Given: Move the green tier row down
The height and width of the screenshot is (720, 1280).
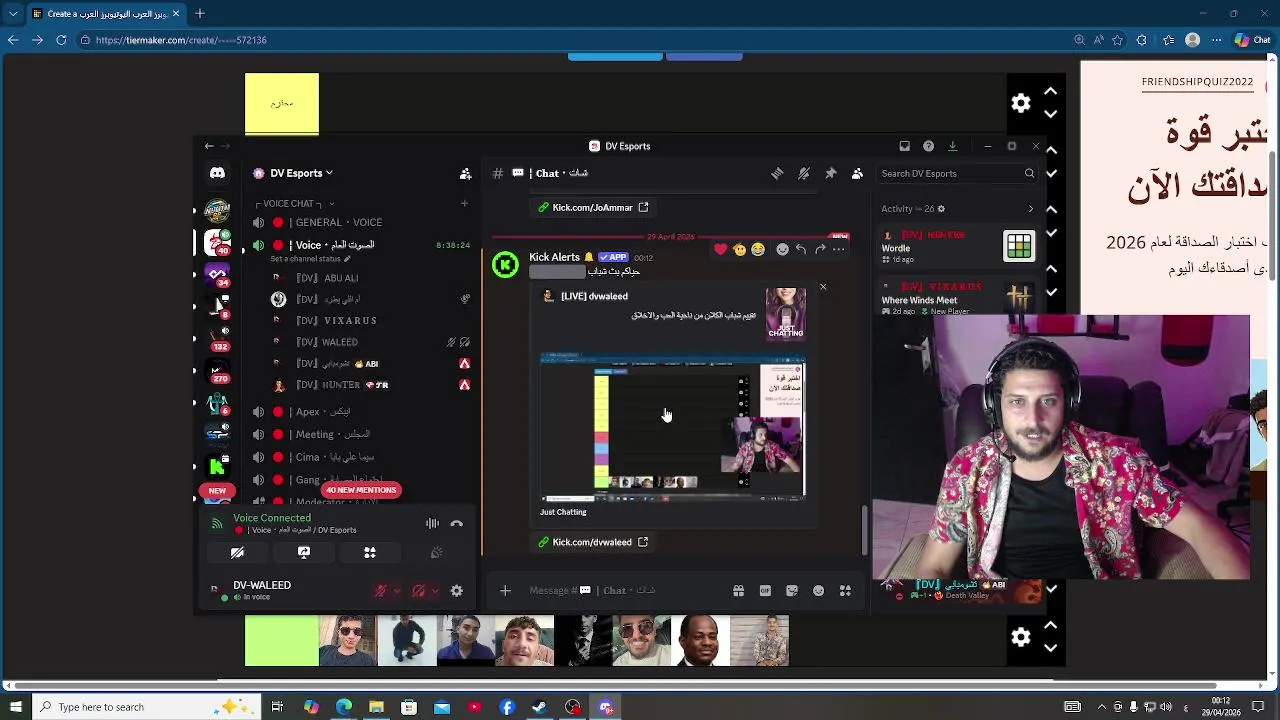Looking at the screenshot, I should tap(1050, 648).
